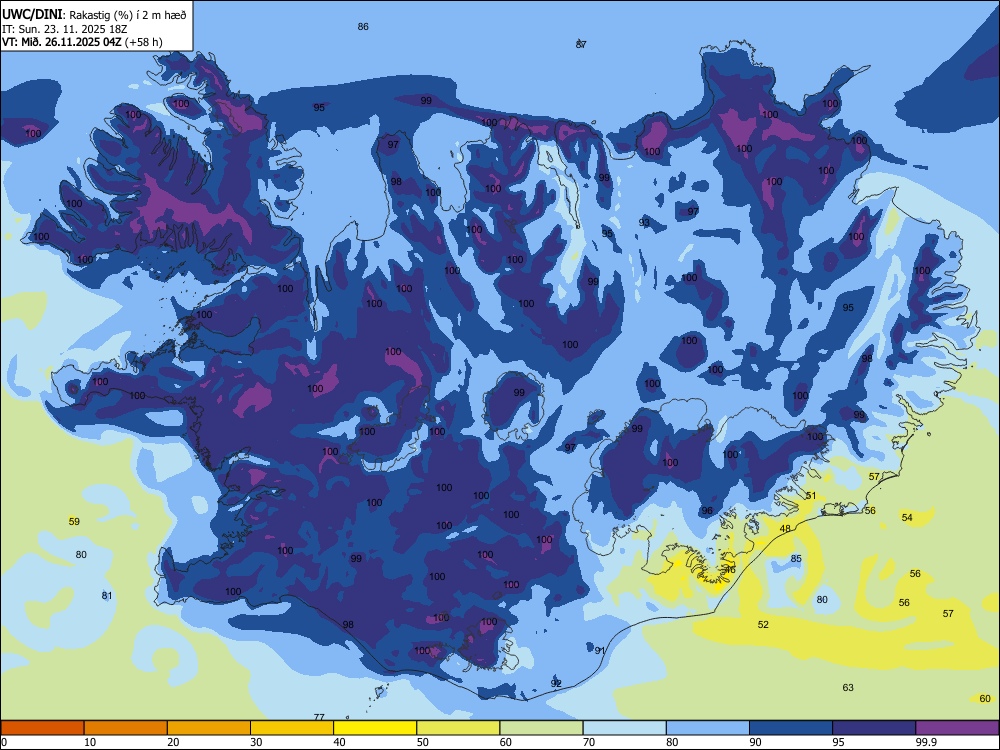Click the '77' humidity value on the map

pyautogui.click(x=319, y=717)
